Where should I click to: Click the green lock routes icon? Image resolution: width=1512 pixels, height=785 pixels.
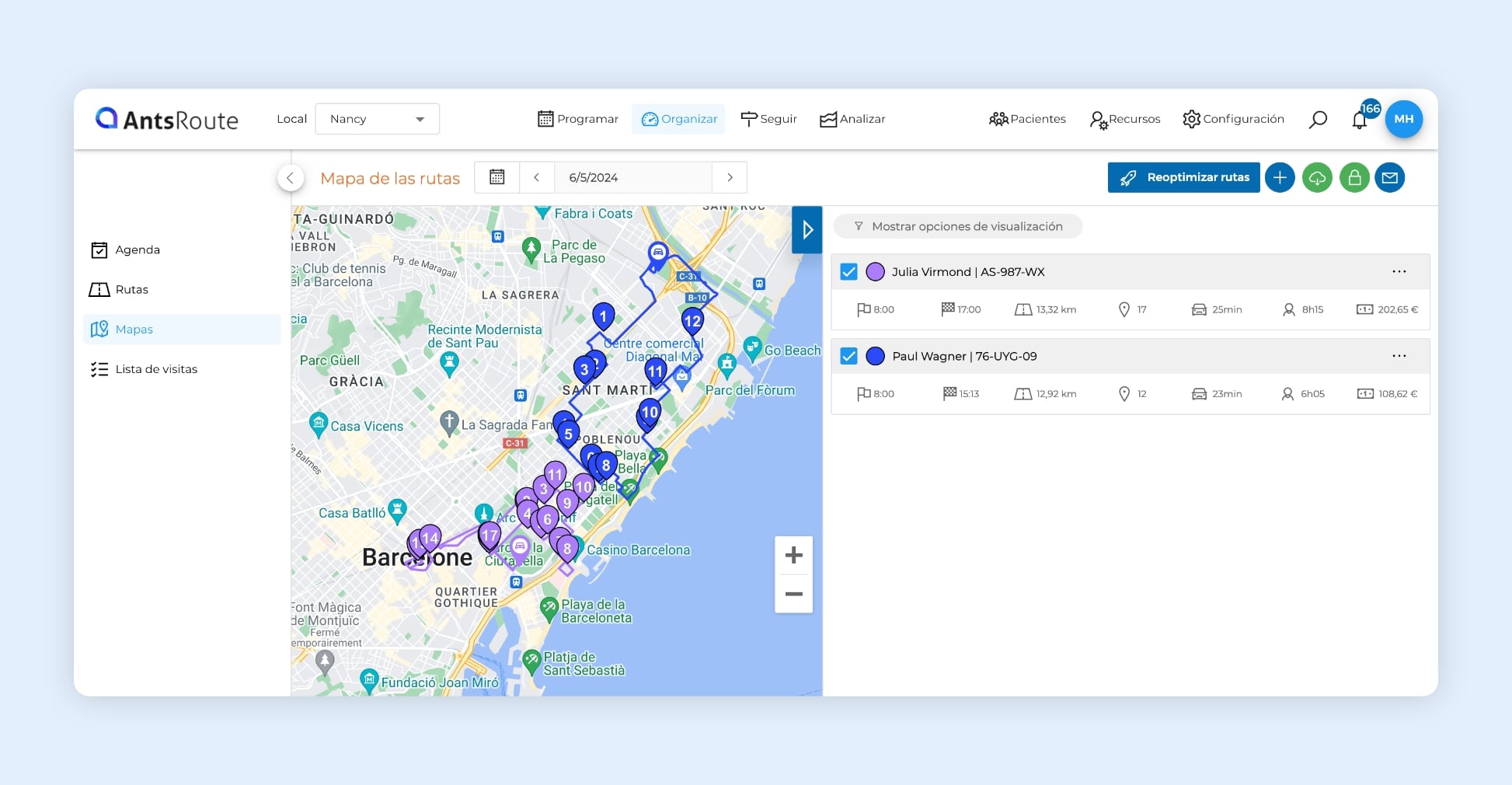[1354, 178]
